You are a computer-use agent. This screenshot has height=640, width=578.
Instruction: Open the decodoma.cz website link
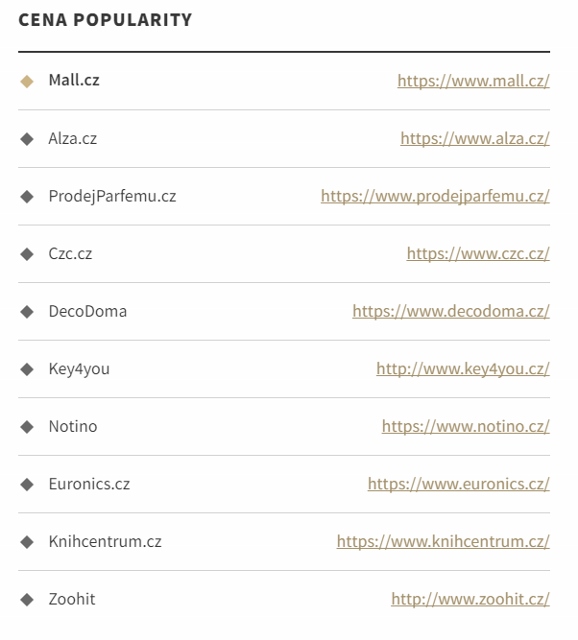[451, 311]
